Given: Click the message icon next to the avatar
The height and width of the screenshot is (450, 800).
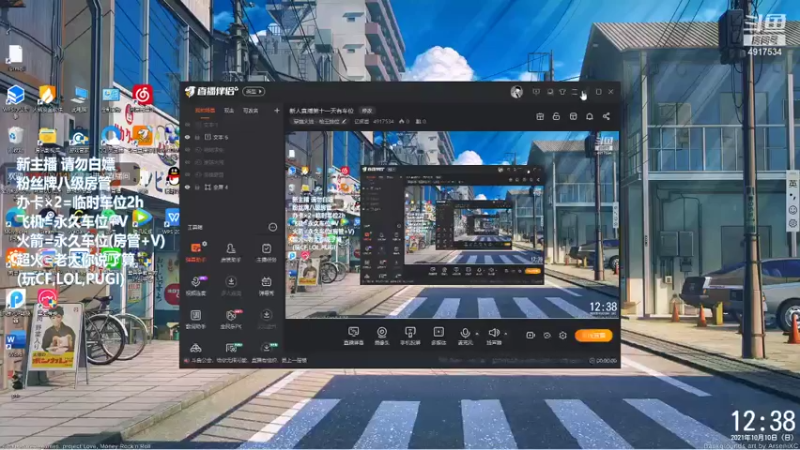Looking at the screenshot, I should point(536,92).
